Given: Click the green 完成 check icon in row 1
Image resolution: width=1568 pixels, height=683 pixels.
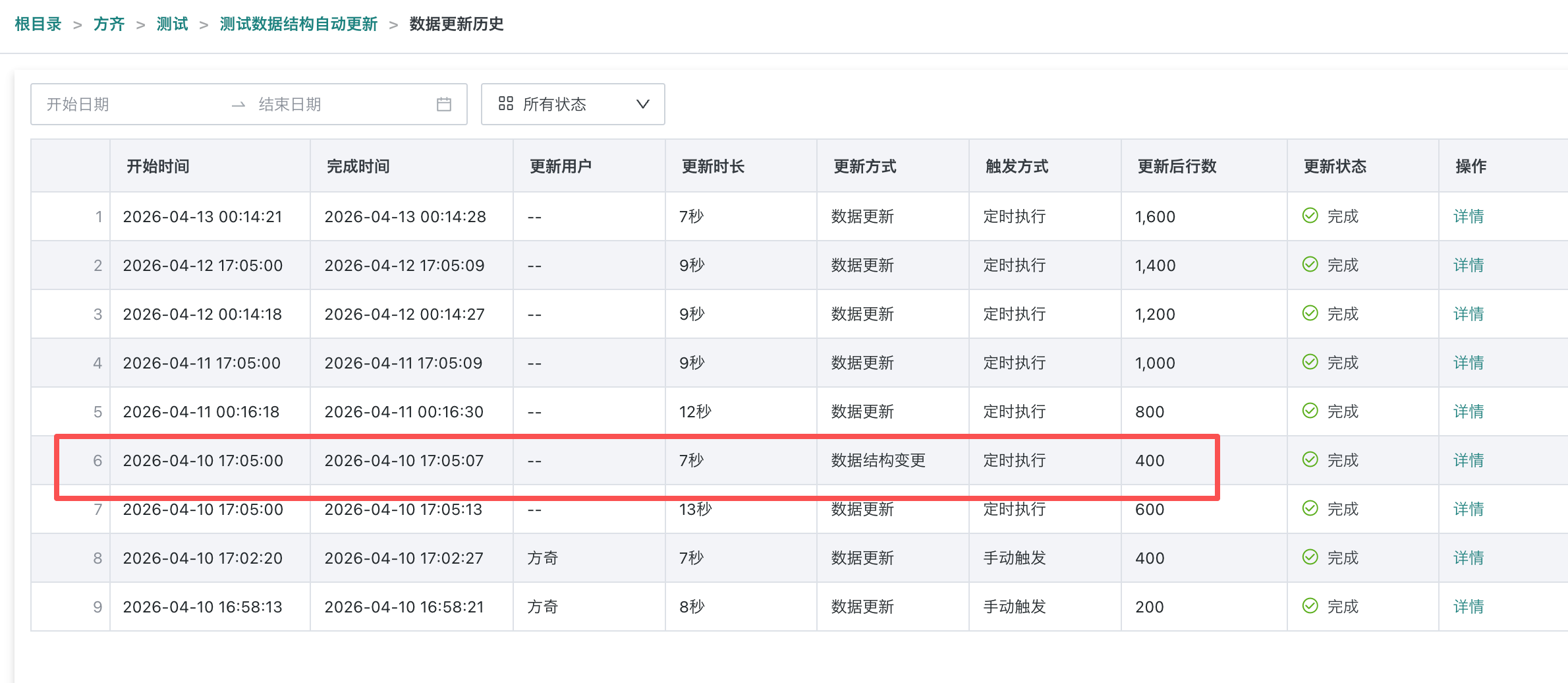Looking at the screenshot, I should click(1310, 216).
